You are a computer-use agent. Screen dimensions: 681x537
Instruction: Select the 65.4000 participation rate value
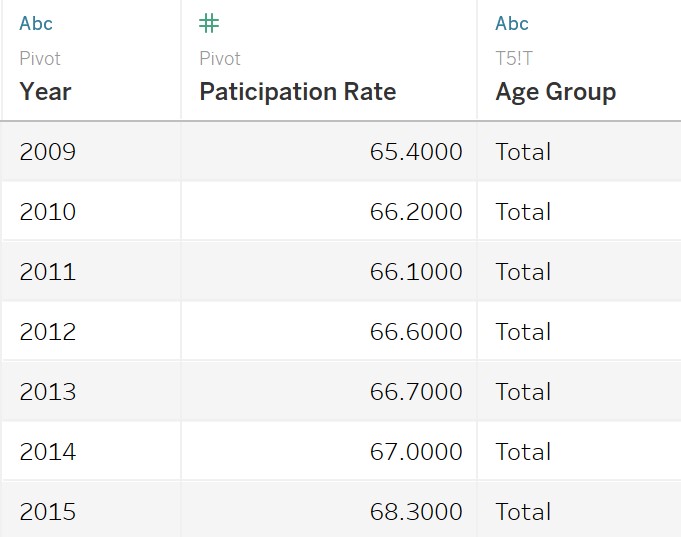point(416,152)
